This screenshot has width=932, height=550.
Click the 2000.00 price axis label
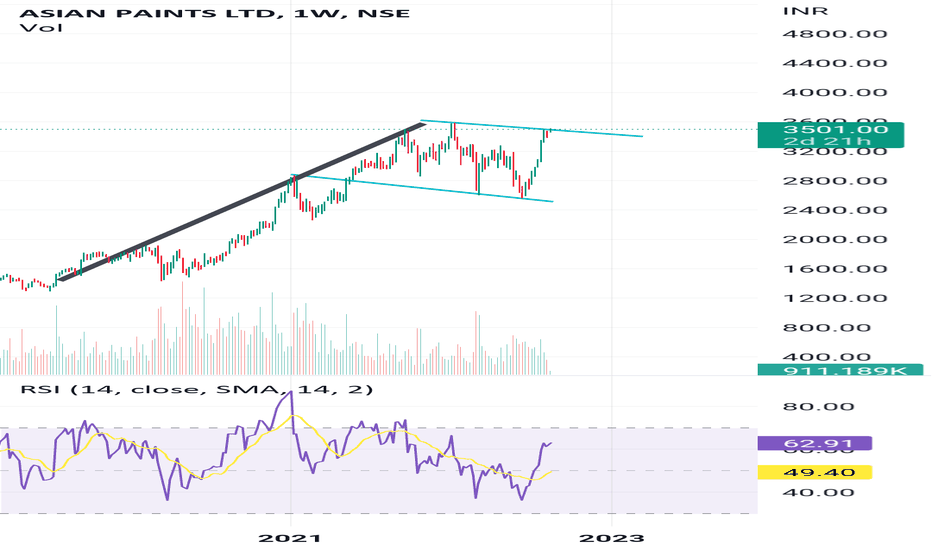pos(835,240)
